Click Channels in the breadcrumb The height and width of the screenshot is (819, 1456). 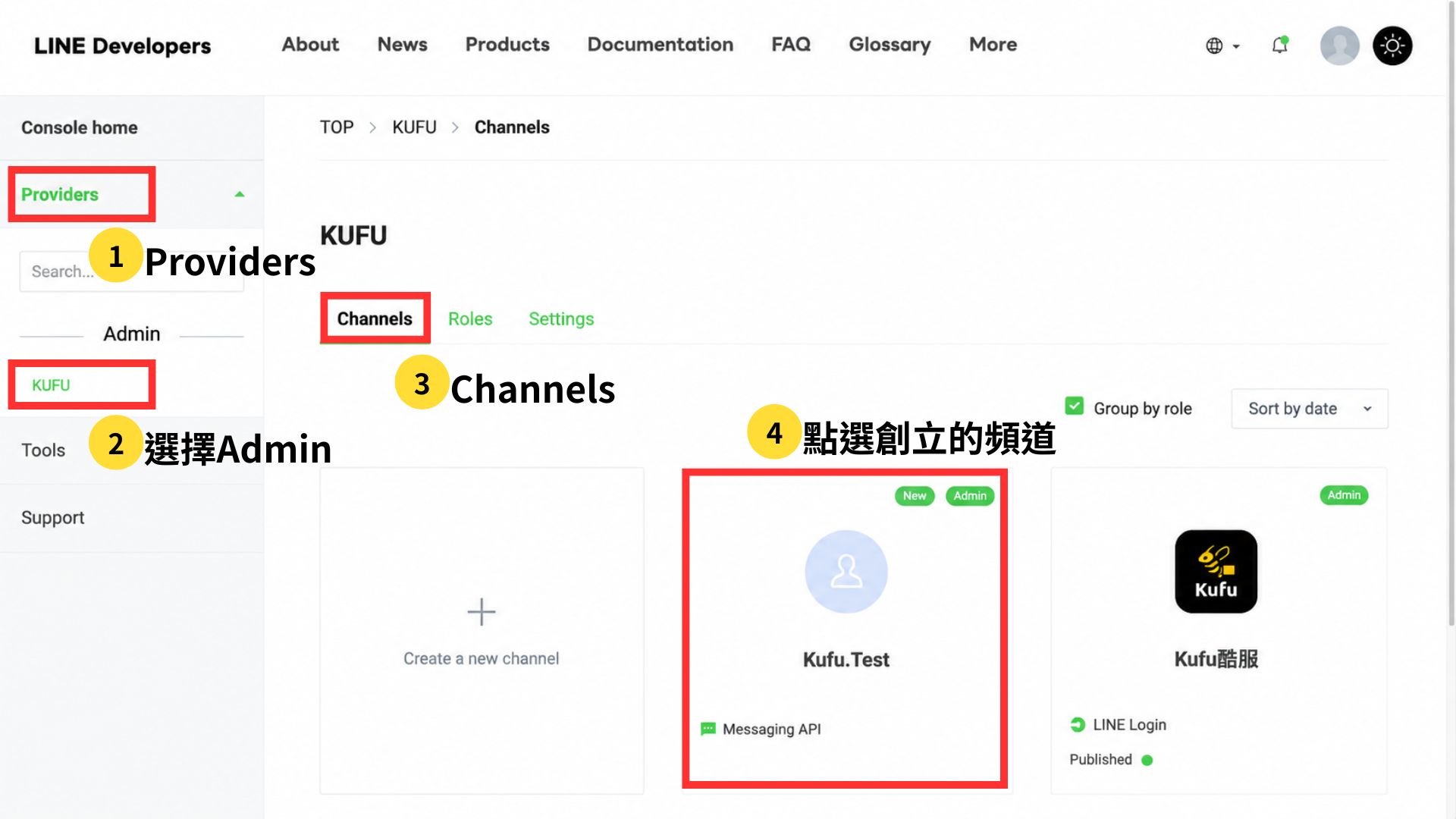tap(512, 127)
